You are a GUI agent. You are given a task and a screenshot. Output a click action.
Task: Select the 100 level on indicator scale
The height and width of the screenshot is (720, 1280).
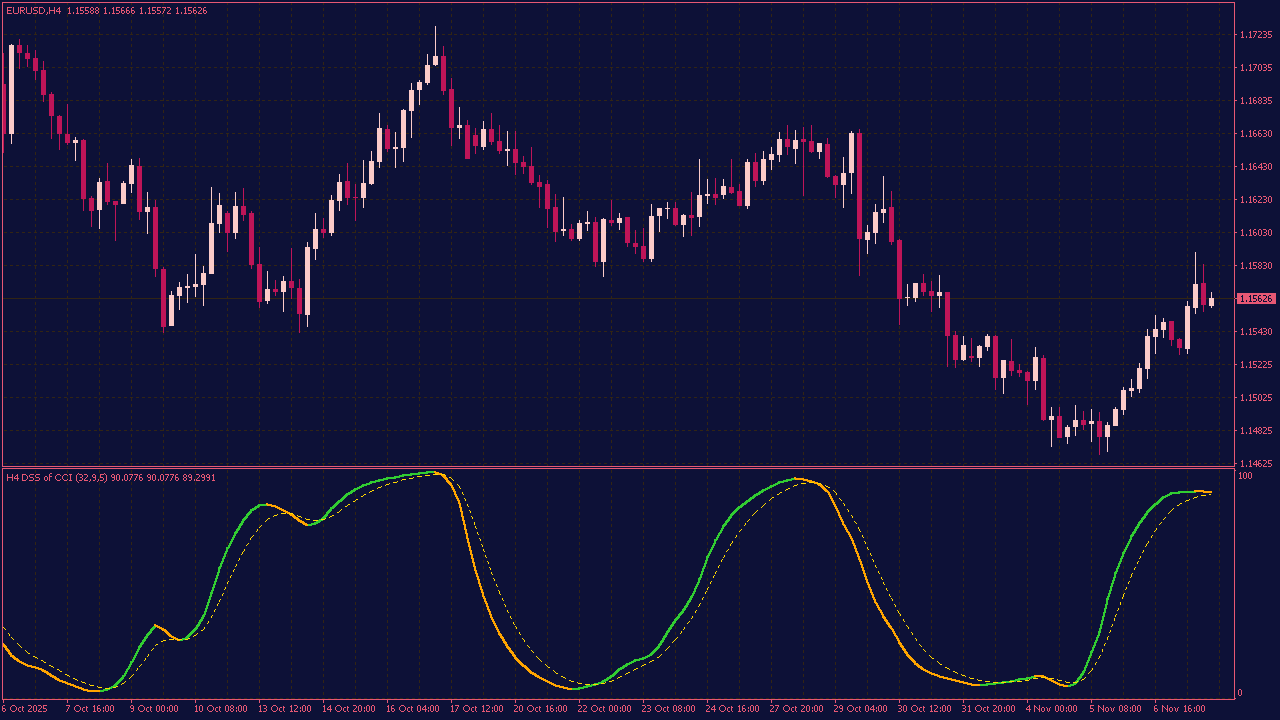(1243, 473)
